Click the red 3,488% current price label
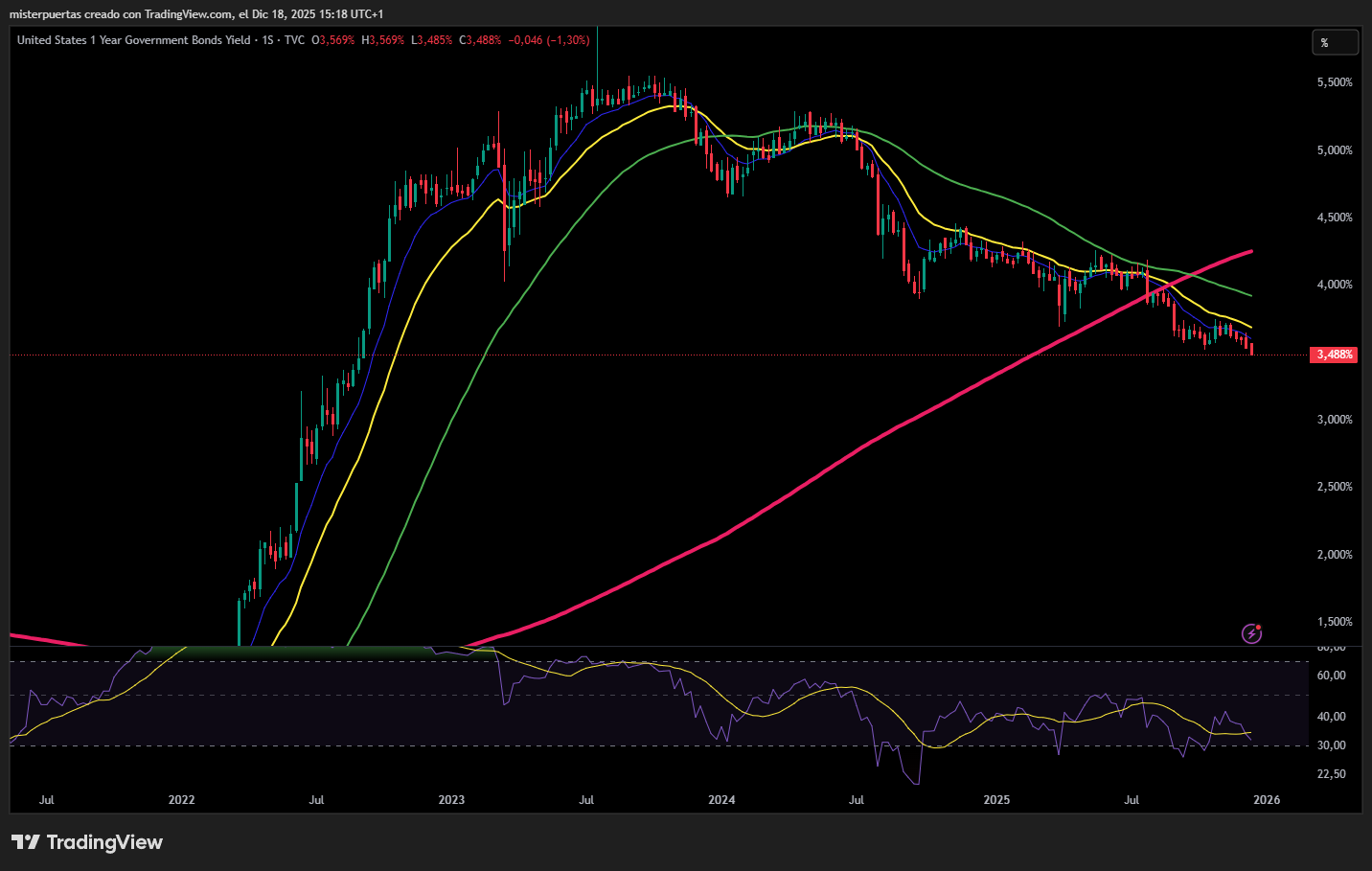1372x871 pixels. pos(1334,355)
